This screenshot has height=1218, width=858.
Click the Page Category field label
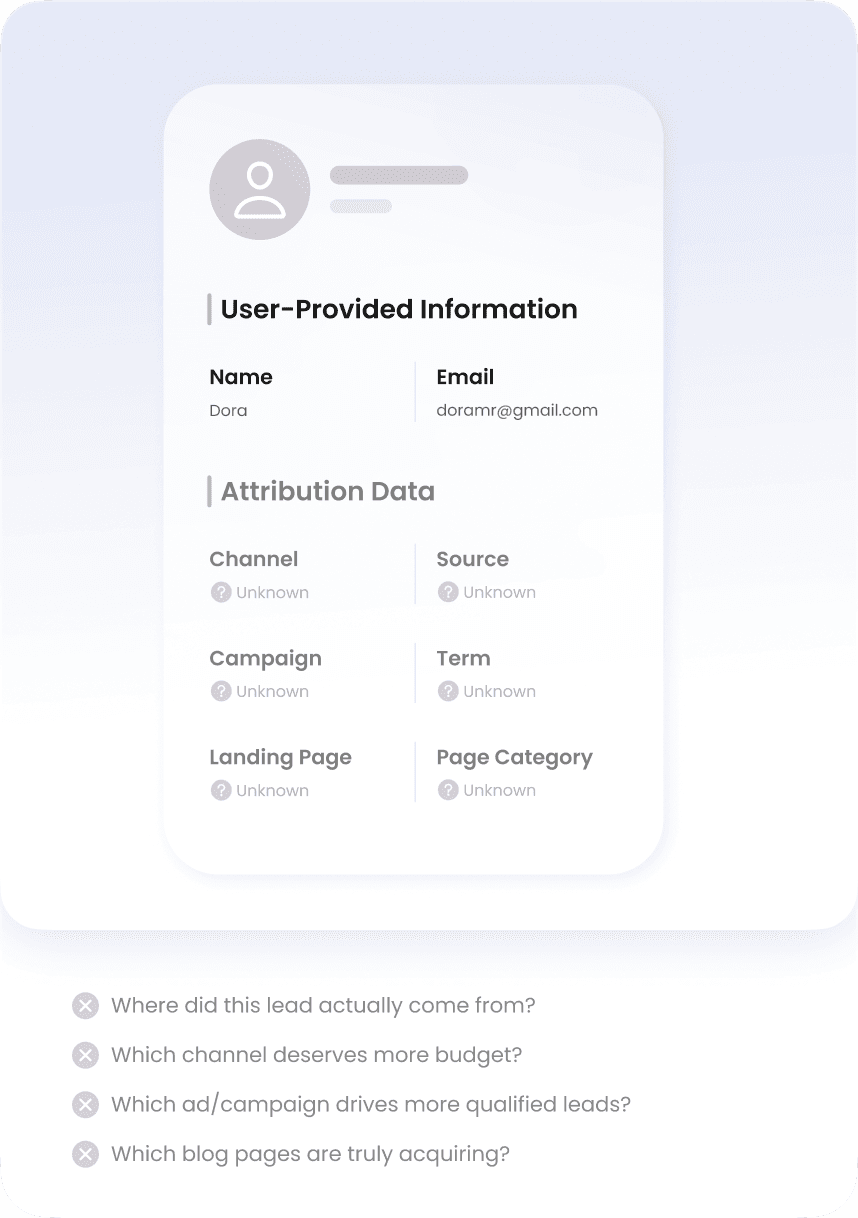[514, 757]
